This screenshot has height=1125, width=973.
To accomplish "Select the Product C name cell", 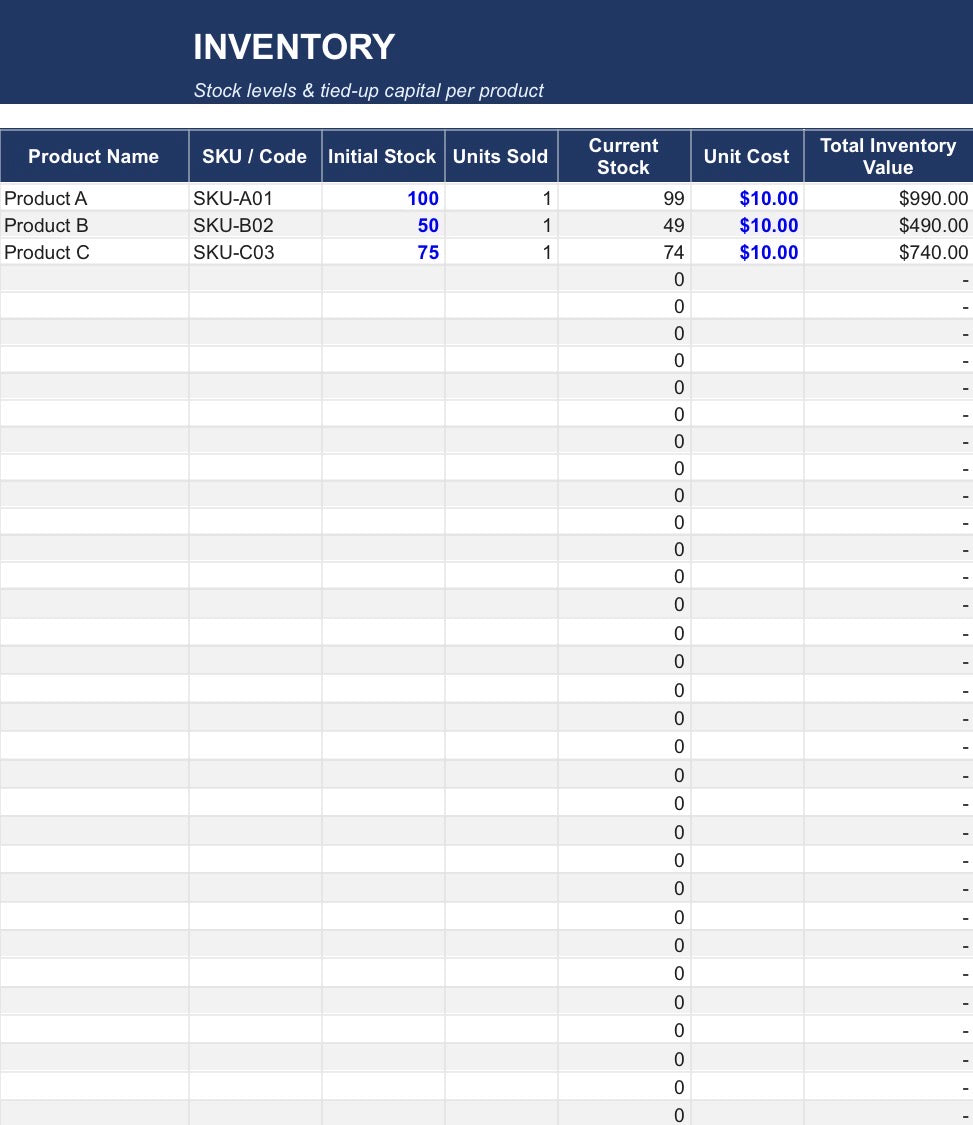I will click(x=94, y=253).
